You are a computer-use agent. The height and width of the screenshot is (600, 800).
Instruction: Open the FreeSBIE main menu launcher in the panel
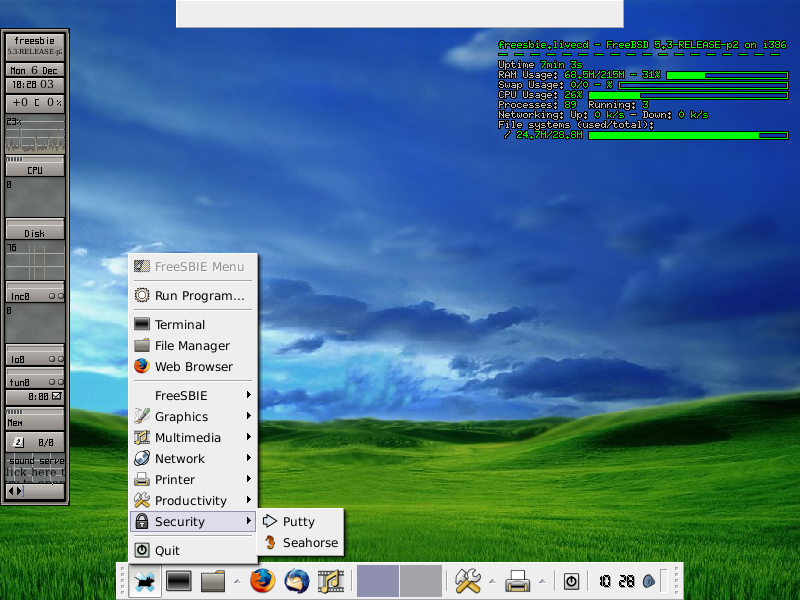point(145,581)
